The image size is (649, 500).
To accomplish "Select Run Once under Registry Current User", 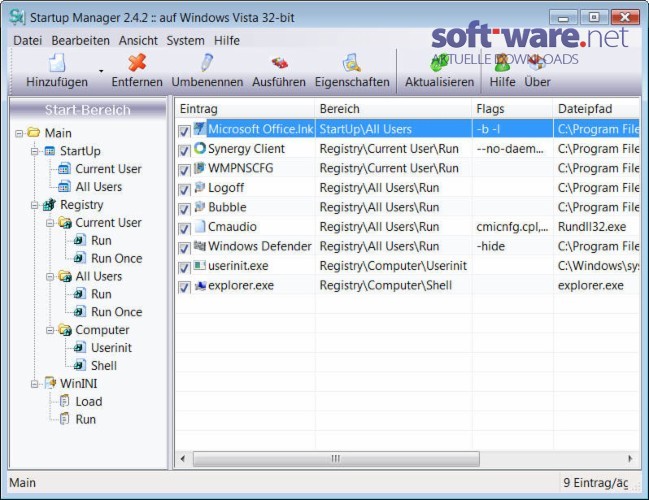I will [116, 258].
